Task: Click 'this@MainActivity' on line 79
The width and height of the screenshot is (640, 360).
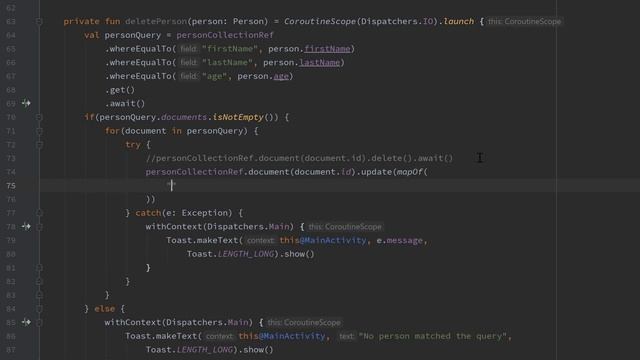Action: (323, 240)
